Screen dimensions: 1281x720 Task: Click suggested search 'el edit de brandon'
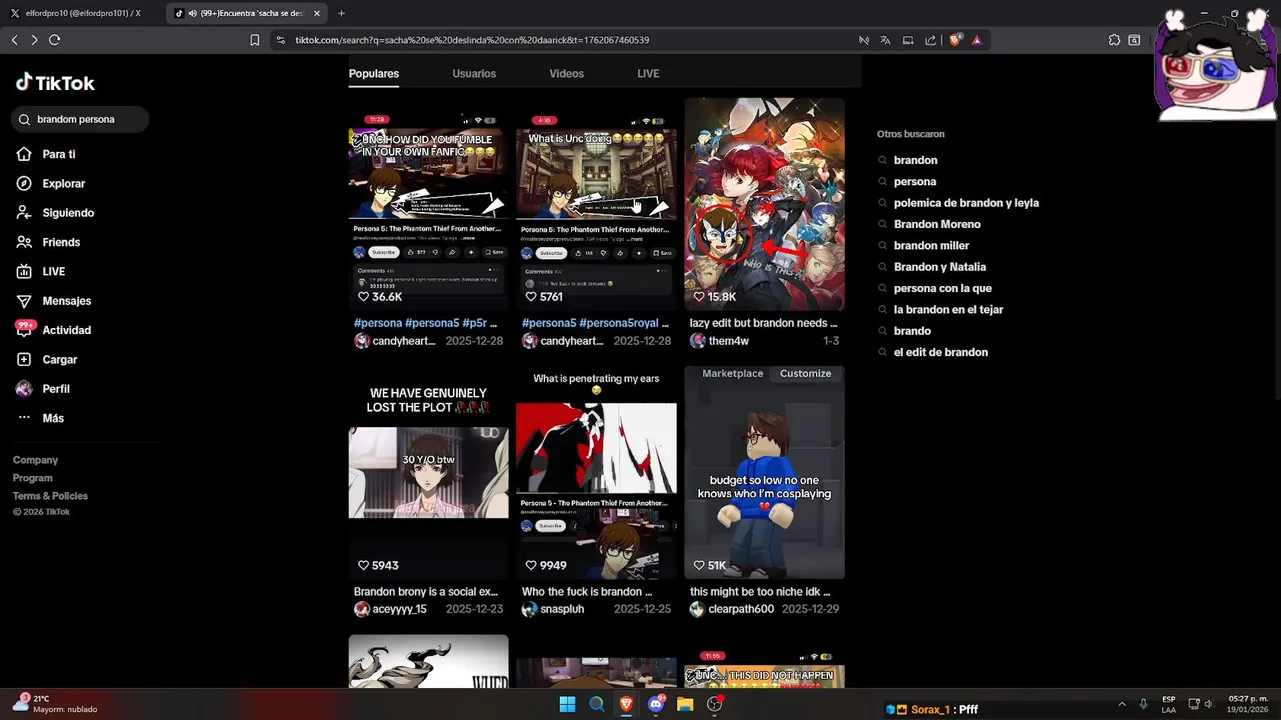[x=941, y=352]
